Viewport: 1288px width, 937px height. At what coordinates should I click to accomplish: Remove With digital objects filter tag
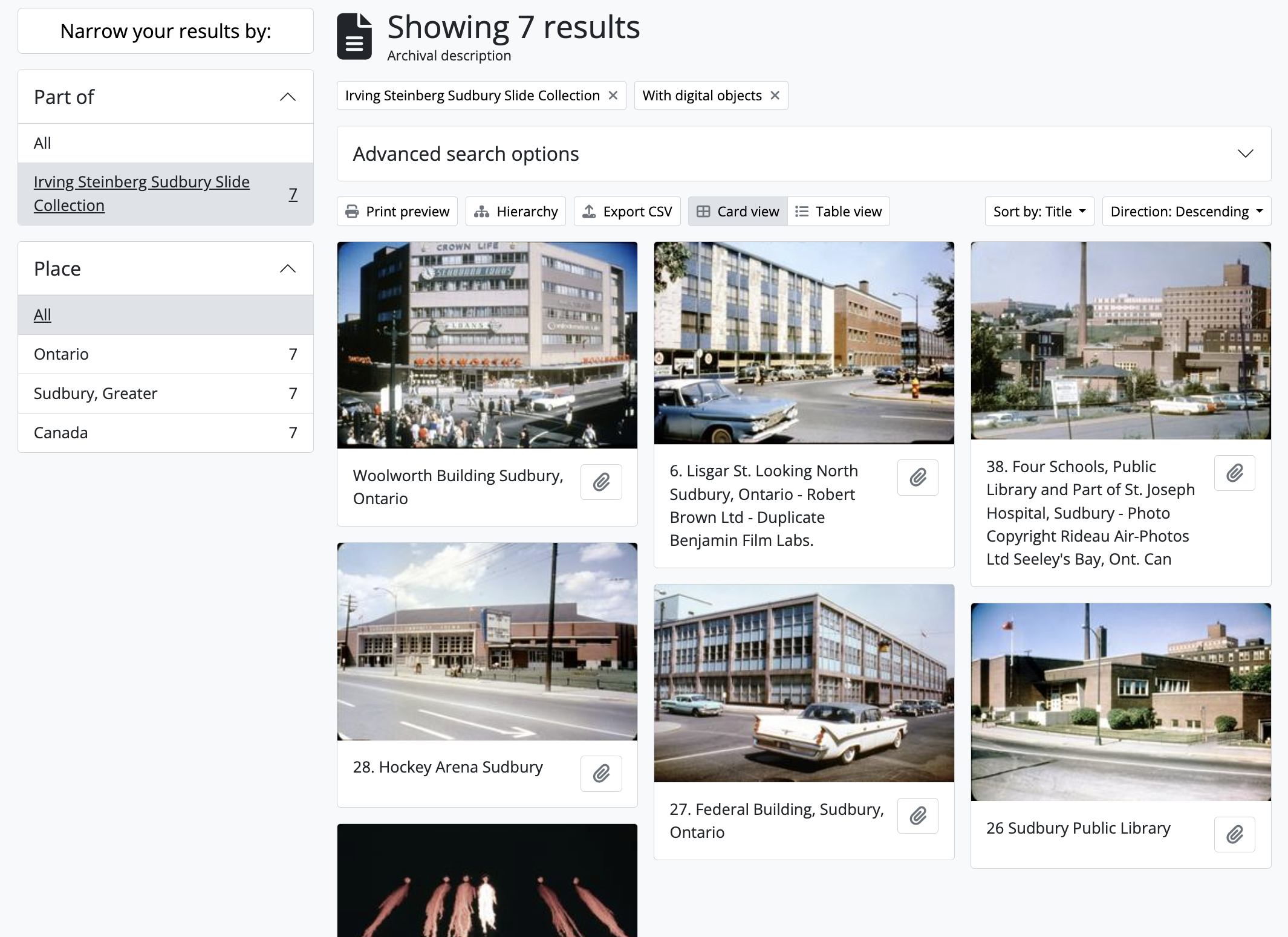(775, 96)
